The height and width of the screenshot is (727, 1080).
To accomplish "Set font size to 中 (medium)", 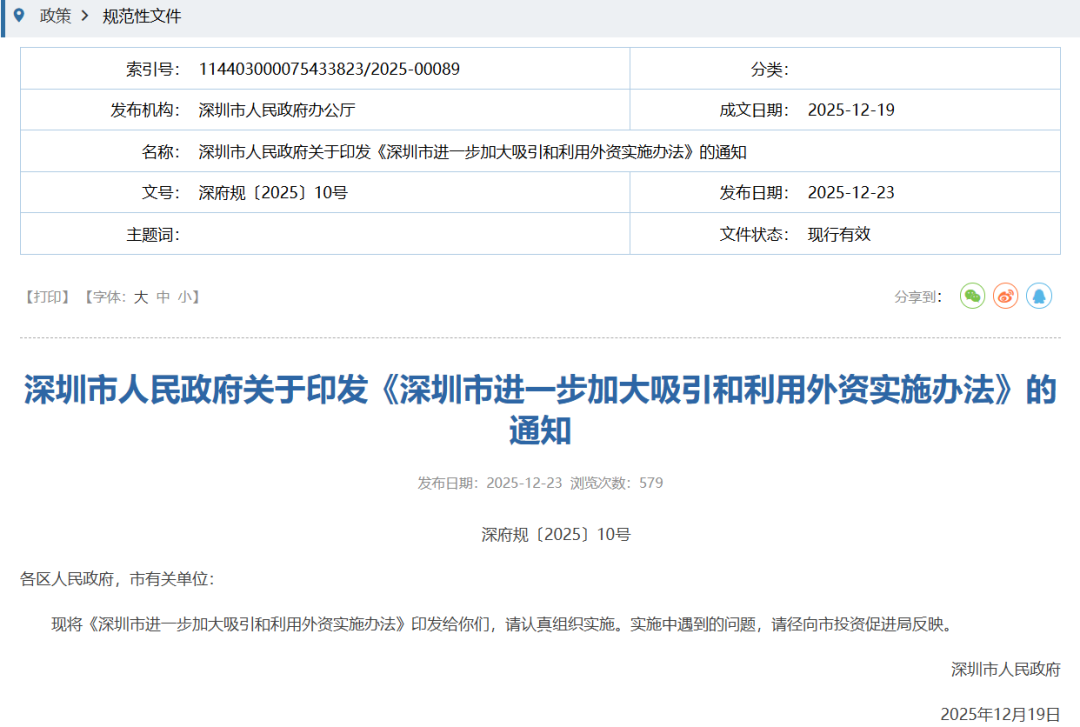I will click(163, 297).
